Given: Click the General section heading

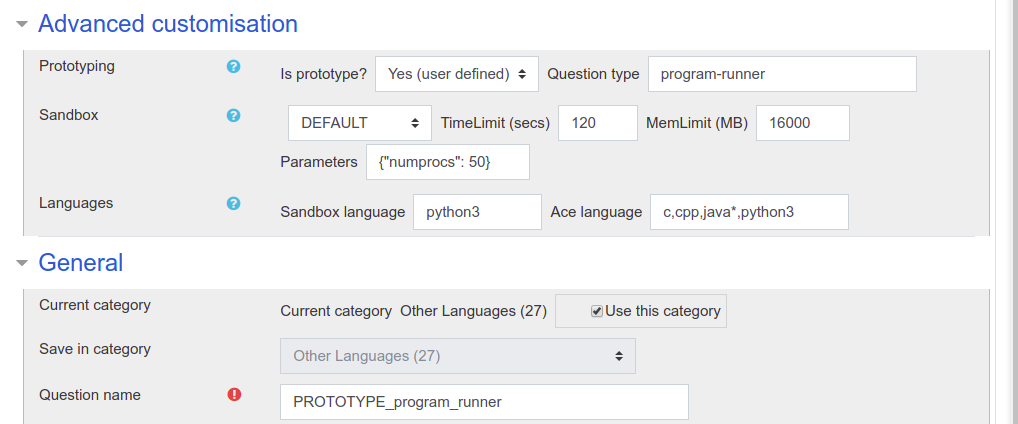Looking at the screenshot, I should coord(81,263).
